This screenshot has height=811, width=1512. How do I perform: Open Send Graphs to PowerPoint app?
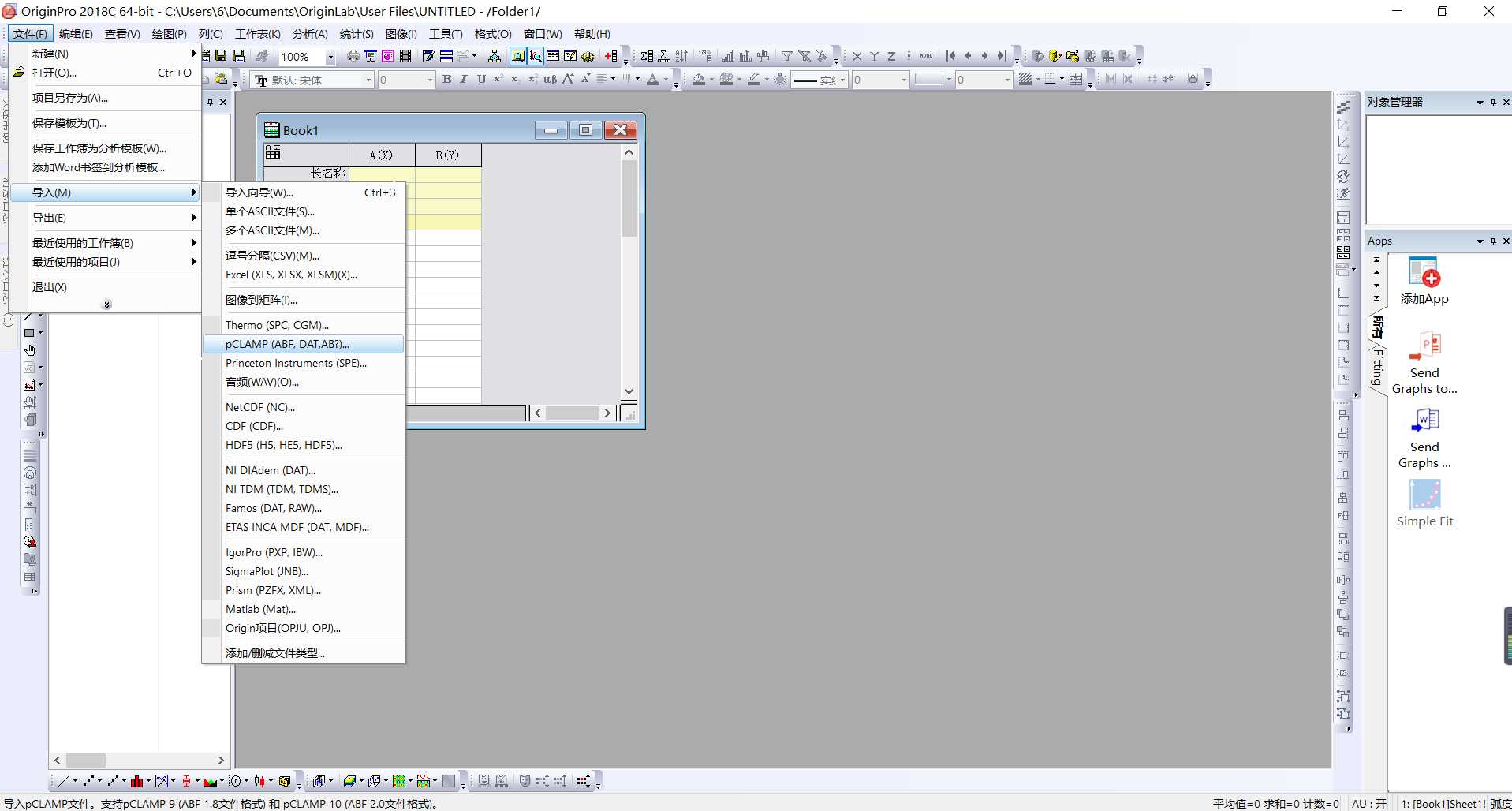coord(1424,363)
